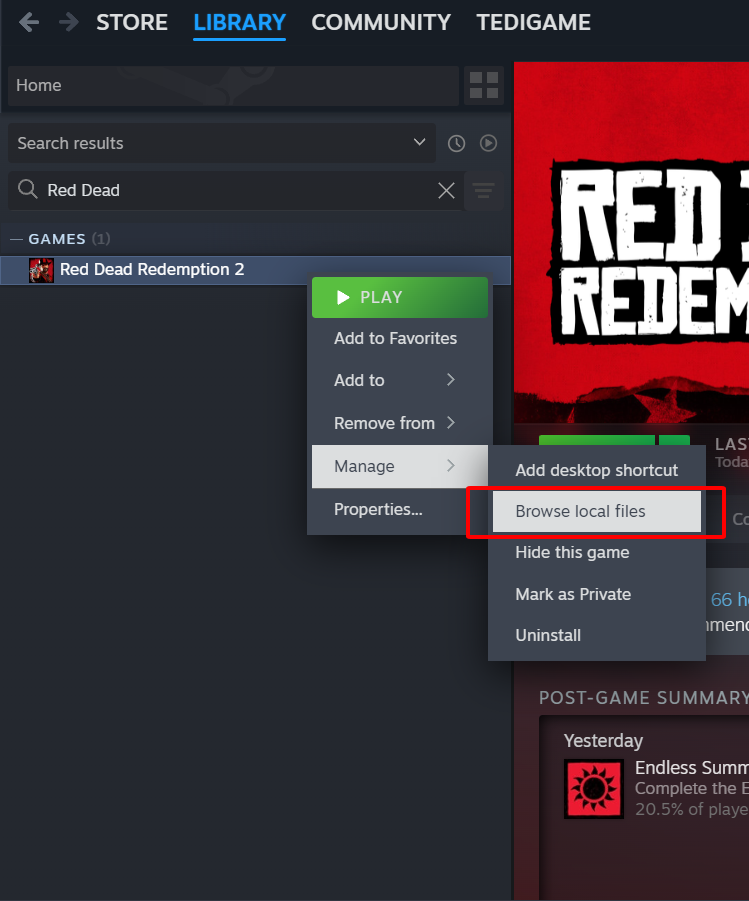Click Uninstall in the Manage submenu
The width and height of the screenshot is (749, 901).
pos(548,635)
